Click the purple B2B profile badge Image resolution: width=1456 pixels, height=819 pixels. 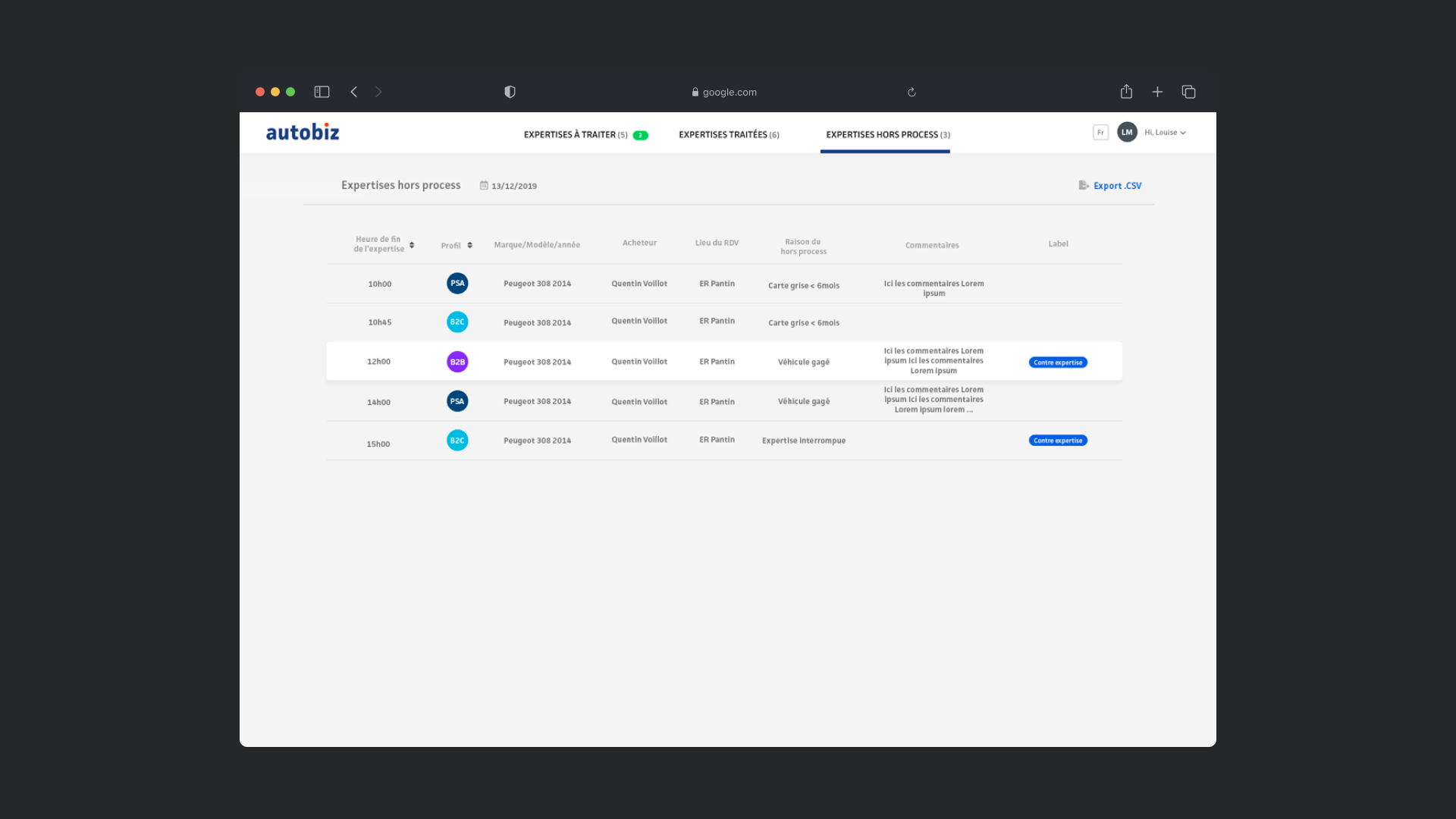(x=457, y=362)
